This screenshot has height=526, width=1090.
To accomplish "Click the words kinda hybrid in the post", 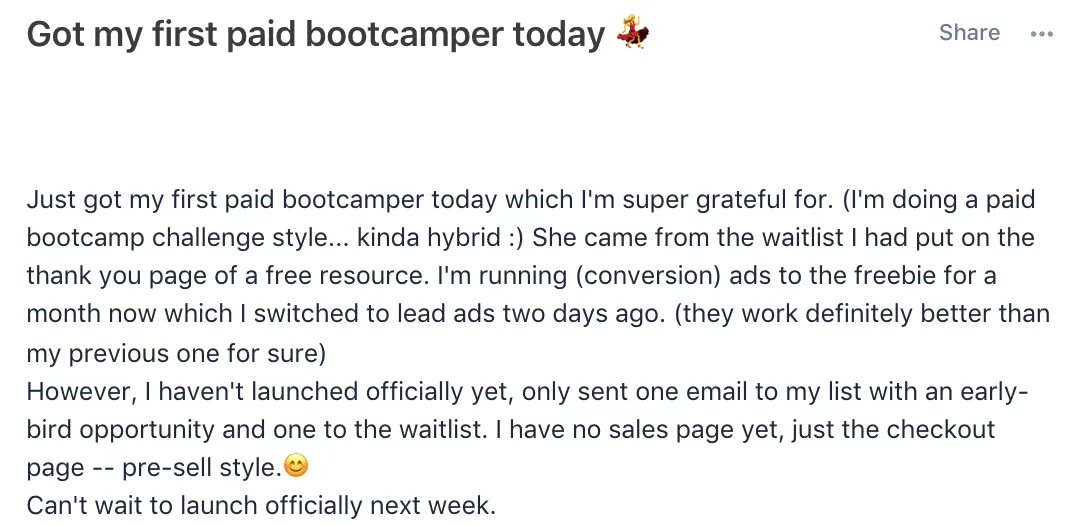I will tap(430, 238).
